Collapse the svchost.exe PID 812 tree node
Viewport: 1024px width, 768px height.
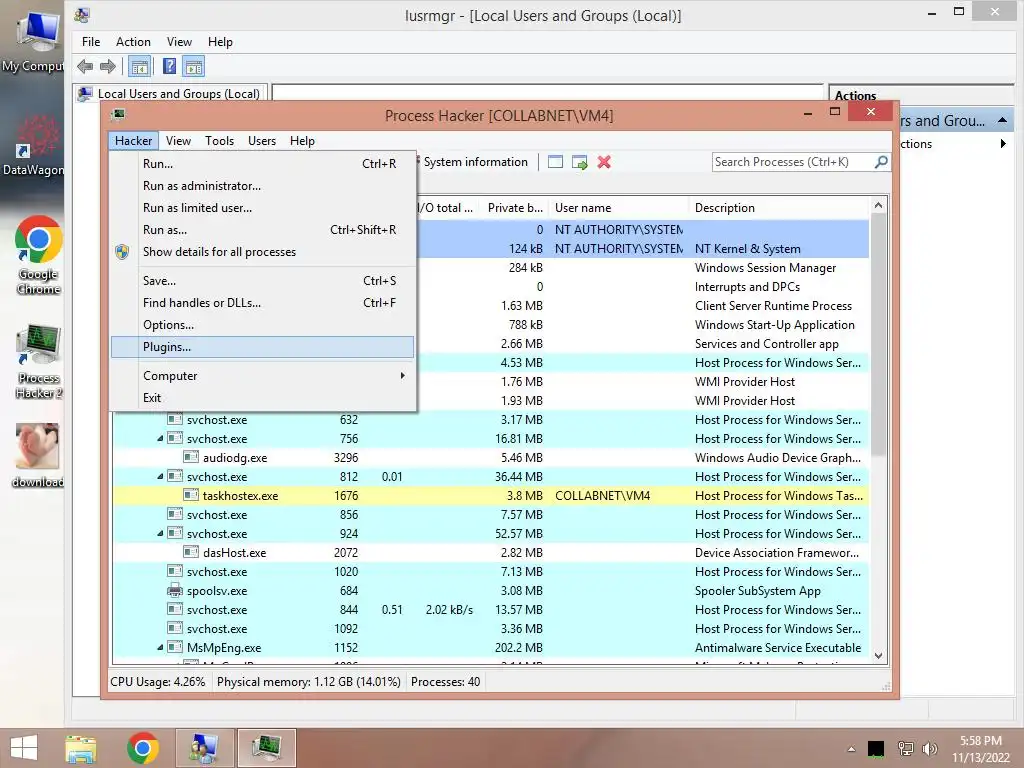(160, 477)
